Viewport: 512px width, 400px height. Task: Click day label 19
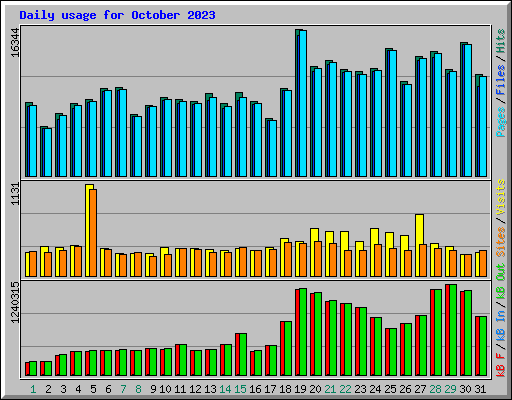click(x=300, y=389)
